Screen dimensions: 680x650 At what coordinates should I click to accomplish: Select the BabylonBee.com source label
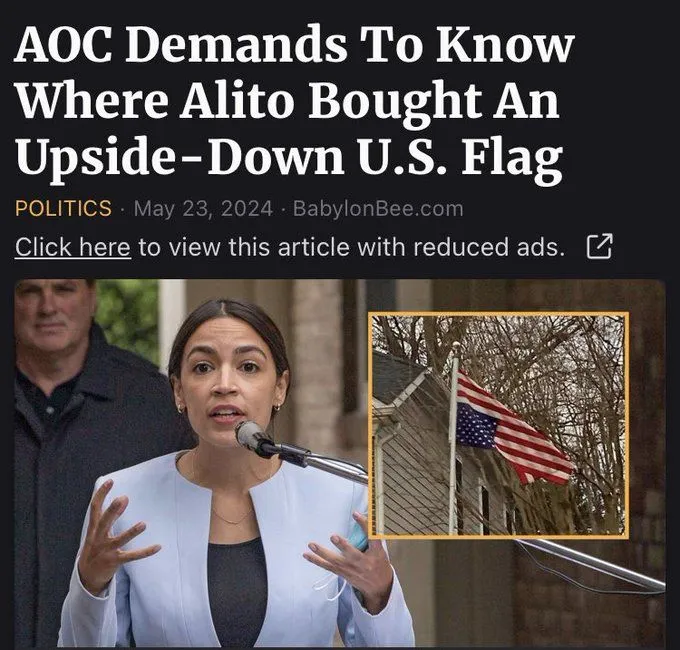[378, 209]
